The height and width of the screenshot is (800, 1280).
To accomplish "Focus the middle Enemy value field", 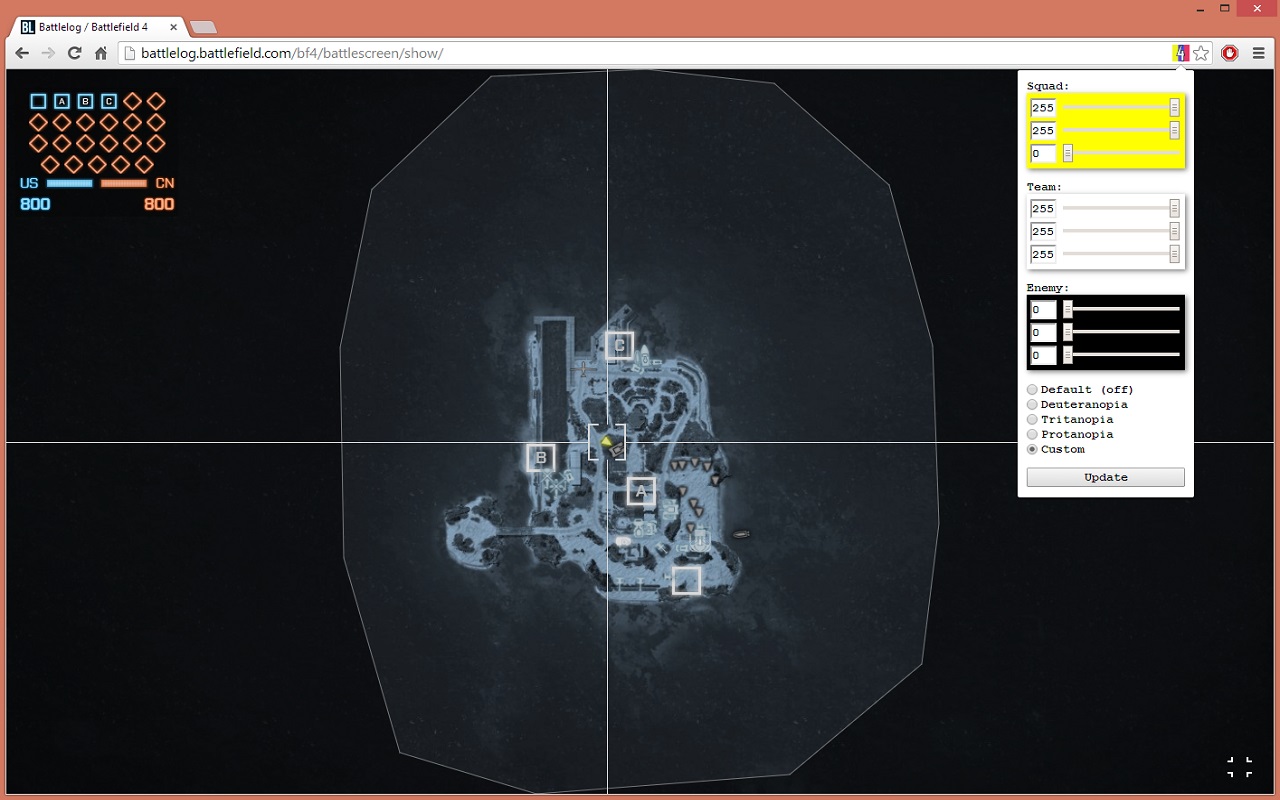I will [x=1043, y=332].
